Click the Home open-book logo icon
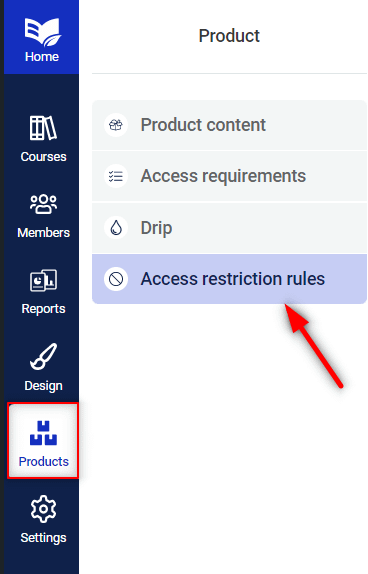Viewport: 368px width, 574px height. (43, 32)
